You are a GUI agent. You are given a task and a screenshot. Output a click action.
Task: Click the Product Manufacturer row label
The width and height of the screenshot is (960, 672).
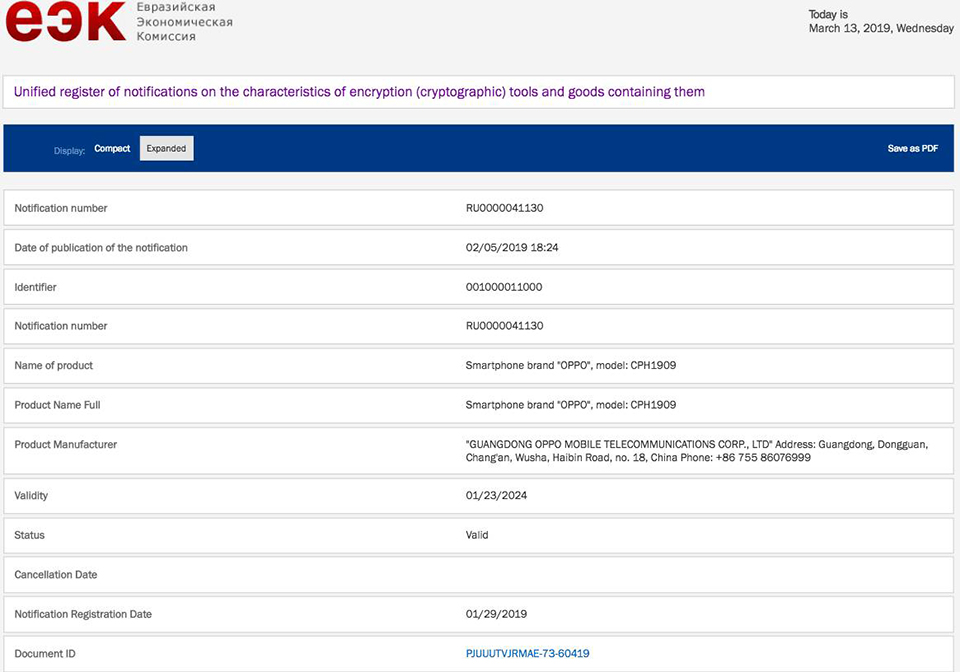pyautogui.click(x=65, y=444)
